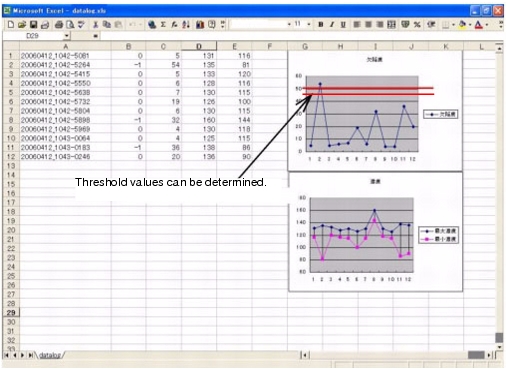Click the Name Box showing D29
Image resolution: width=507 pixels, height=369 pixels.
pyautogui.click(x=33, y=36)
